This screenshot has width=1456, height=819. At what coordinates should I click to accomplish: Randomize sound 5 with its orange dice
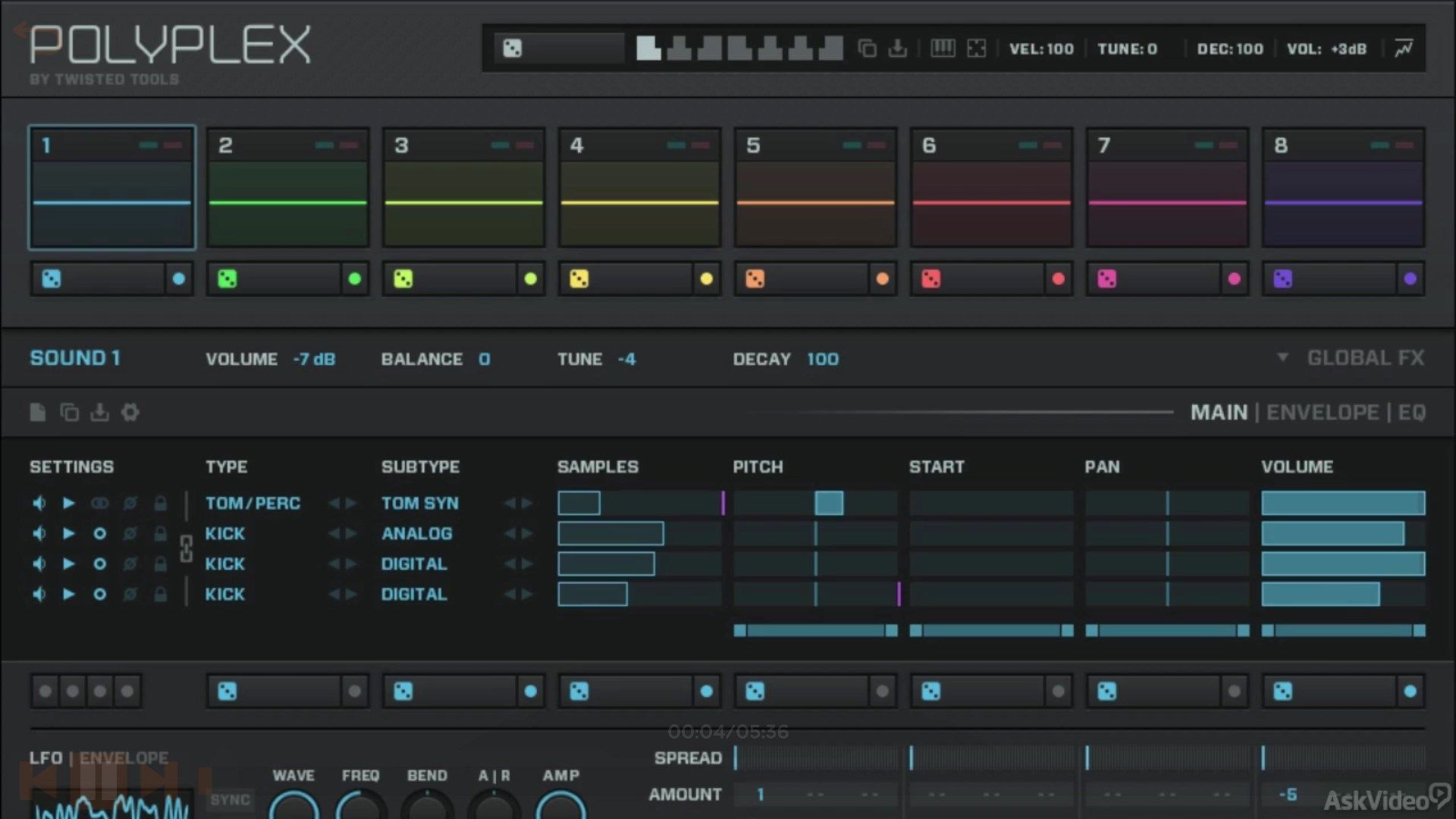click(x=755, y=279)
